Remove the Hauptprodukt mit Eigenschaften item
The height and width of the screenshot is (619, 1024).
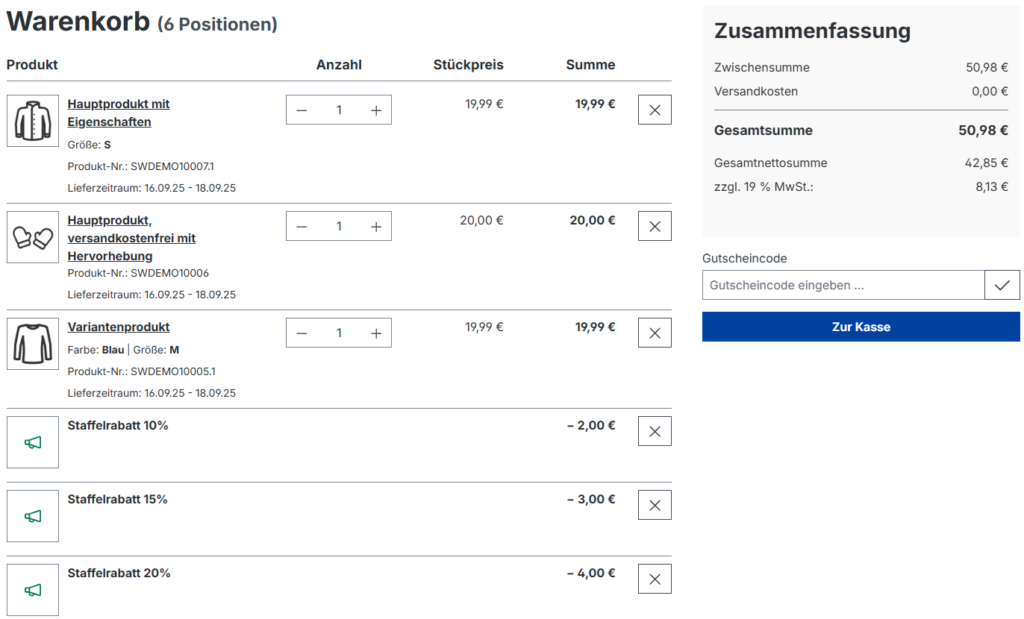(x=654, y=110)
